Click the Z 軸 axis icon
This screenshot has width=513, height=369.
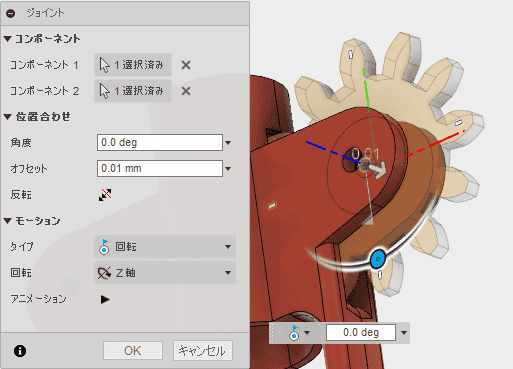(x=104, y=273)
